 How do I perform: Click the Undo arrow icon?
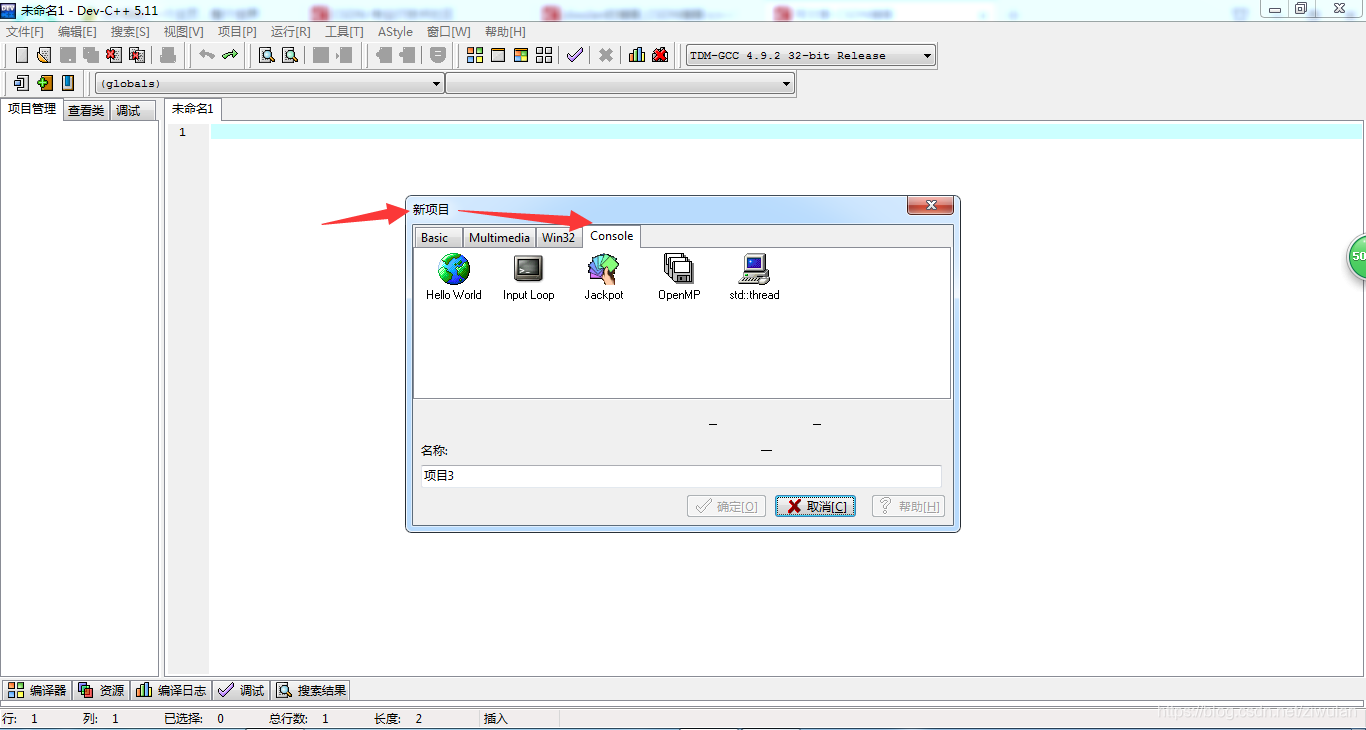[207, 55]
